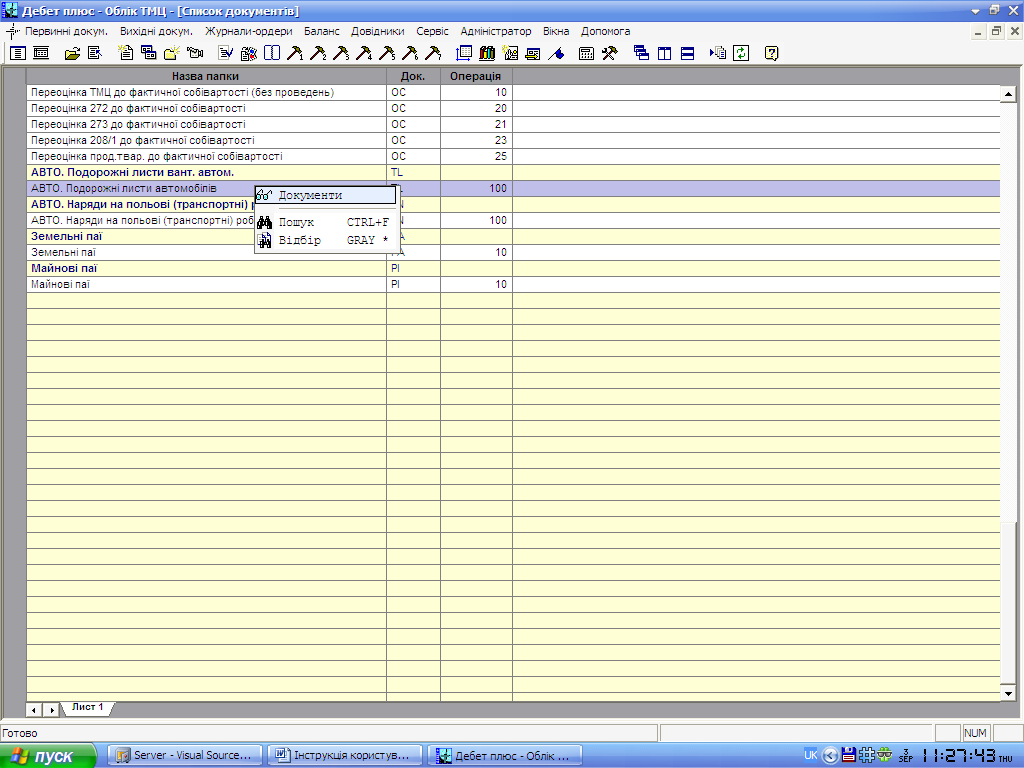Click the Назва папки column header

[x=206, y=76]
